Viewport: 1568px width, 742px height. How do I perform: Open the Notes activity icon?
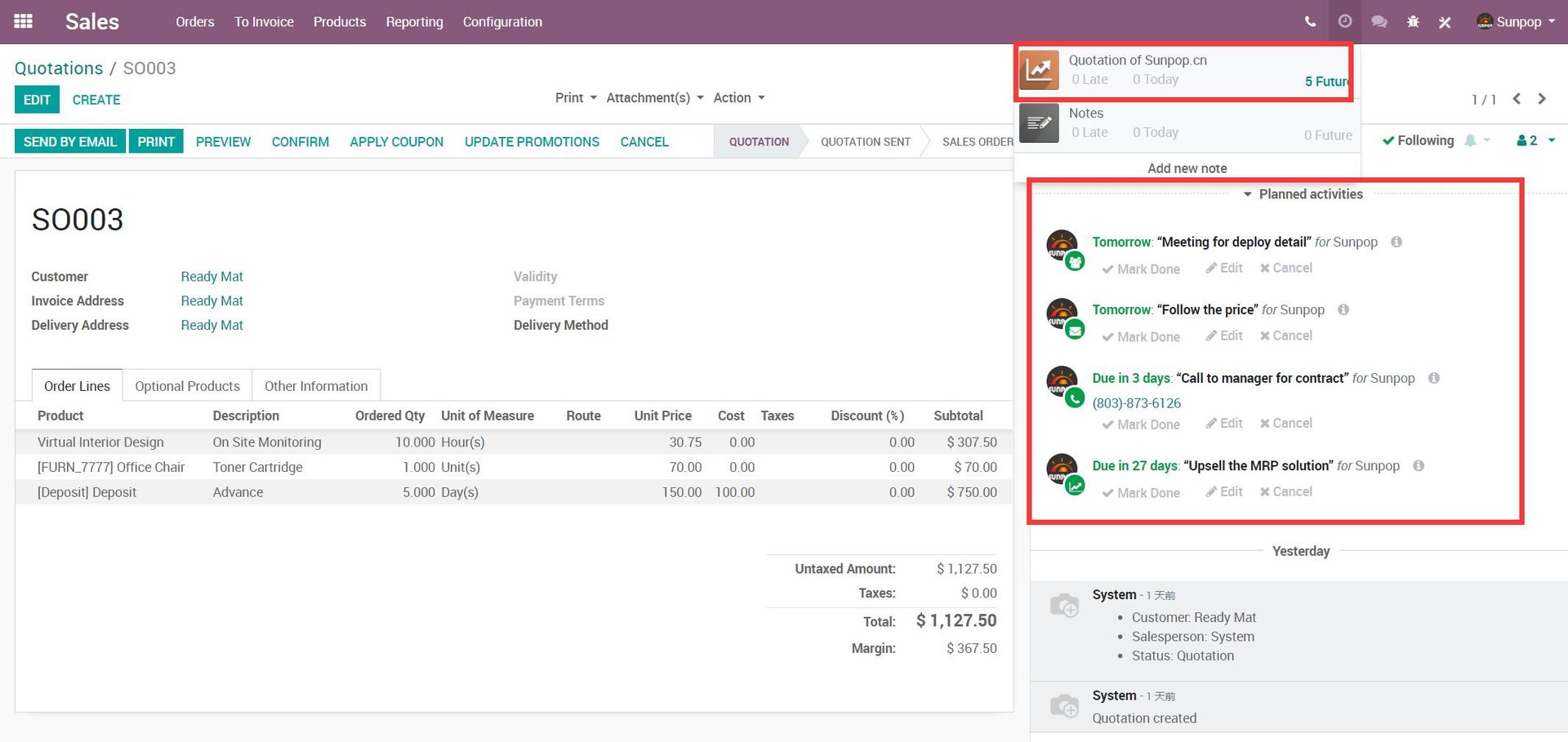click(x=1039, y=123)
